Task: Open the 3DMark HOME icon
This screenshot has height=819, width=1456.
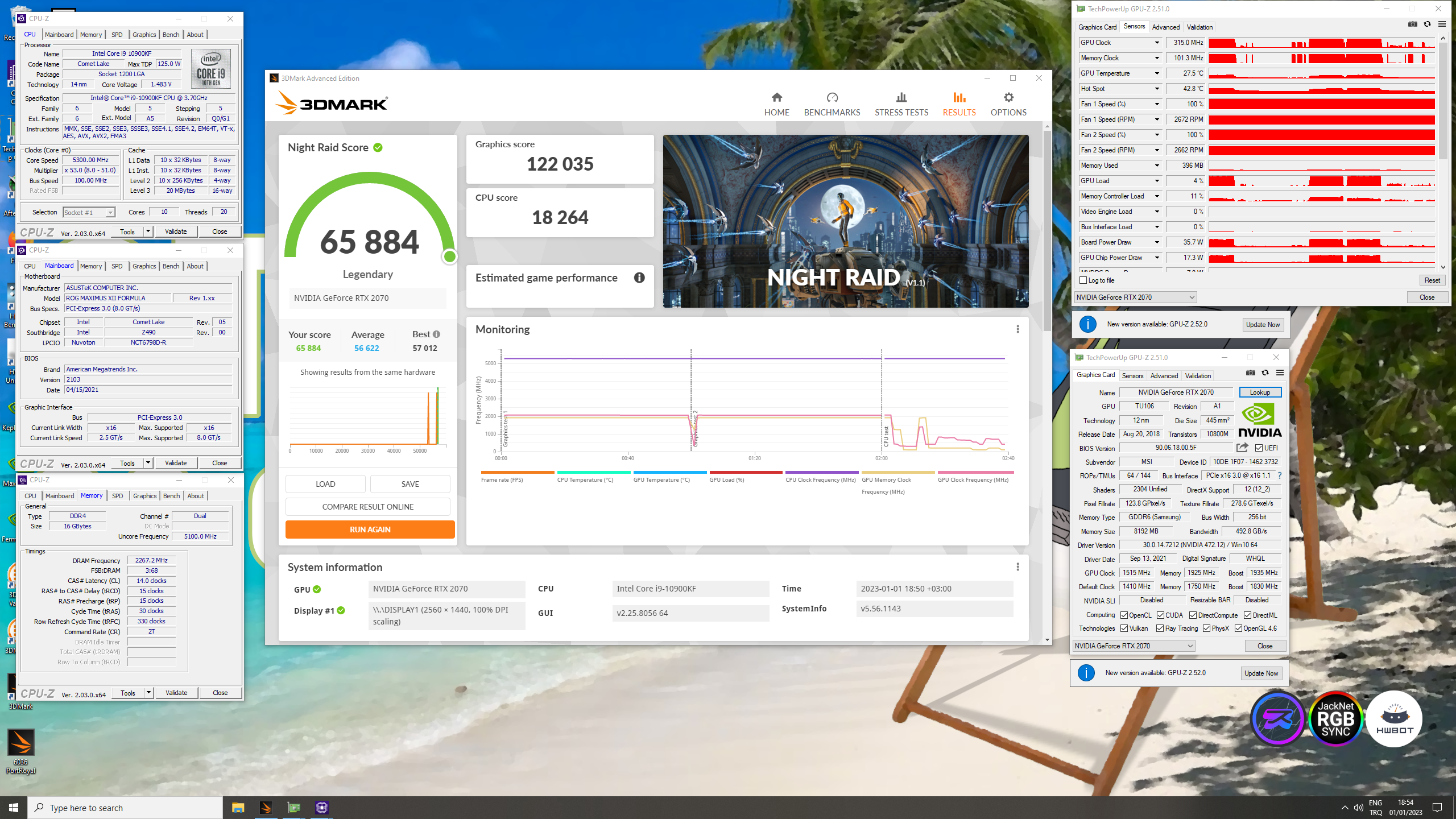Action: pos(776,97)
